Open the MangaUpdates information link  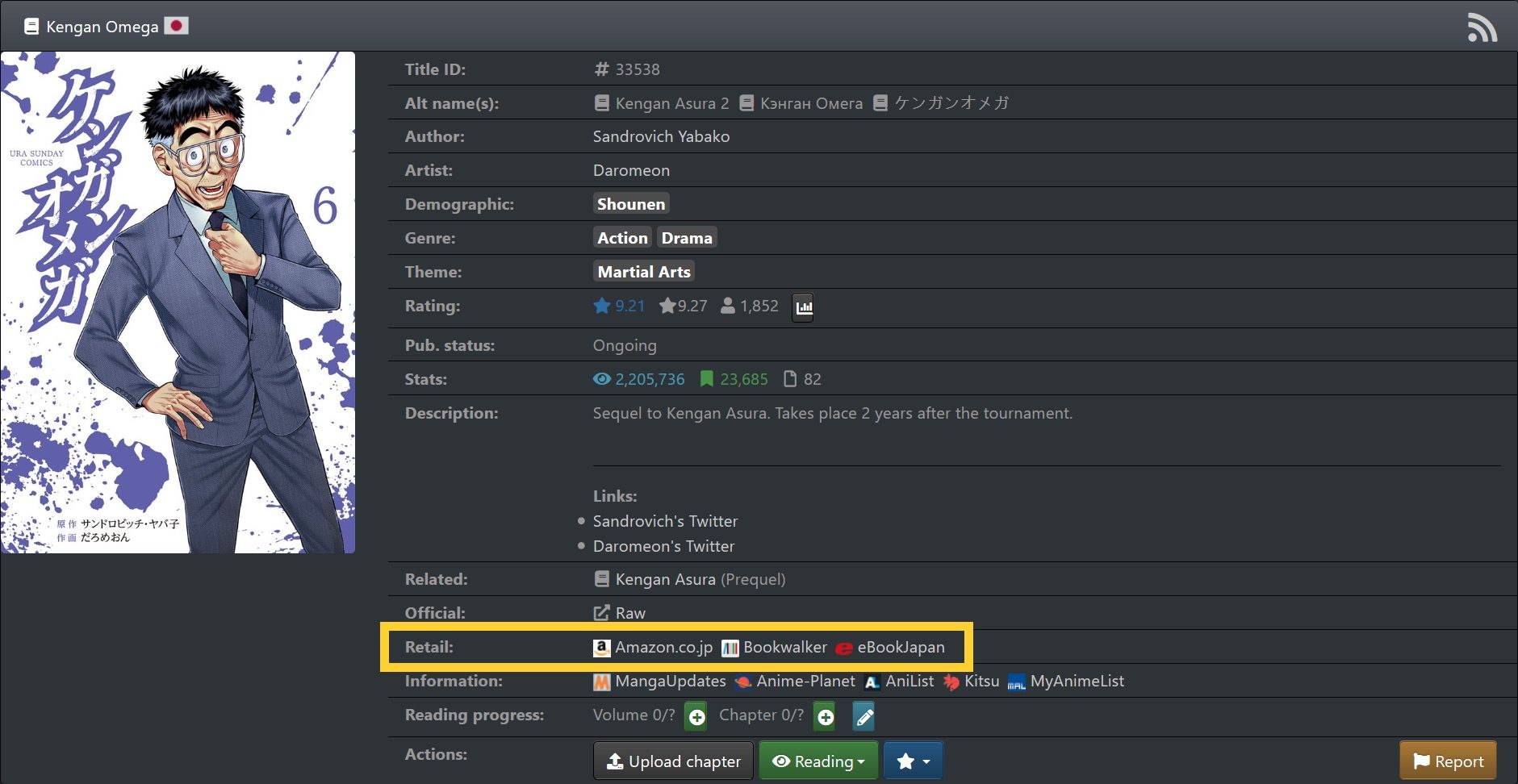pyautogui.click(x=670, y=682)
